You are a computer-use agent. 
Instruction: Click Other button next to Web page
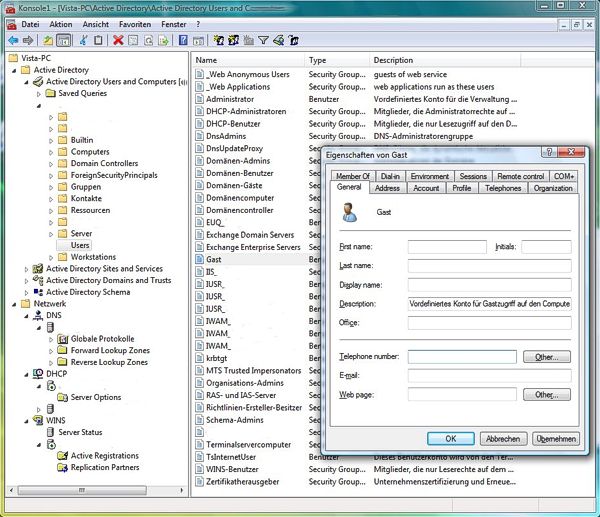546,395
